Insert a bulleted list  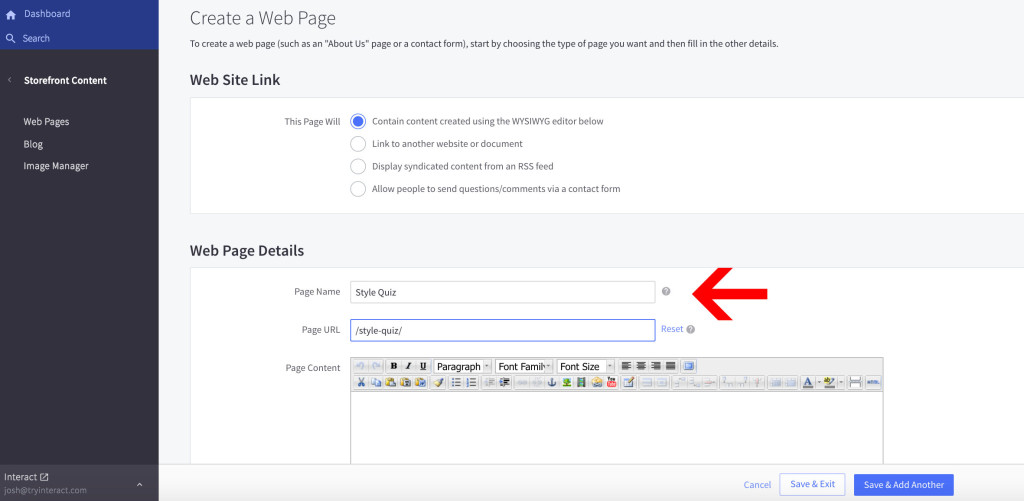point(456,383)
